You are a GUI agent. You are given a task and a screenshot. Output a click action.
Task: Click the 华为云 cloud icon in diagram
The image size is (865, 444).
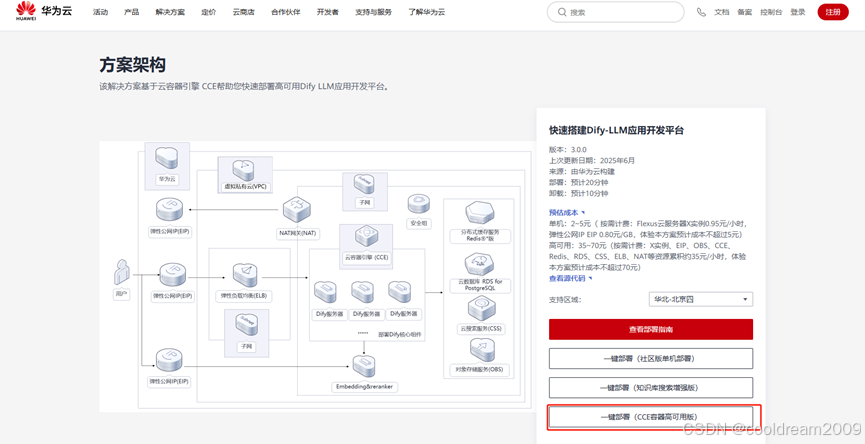(167, 158)
